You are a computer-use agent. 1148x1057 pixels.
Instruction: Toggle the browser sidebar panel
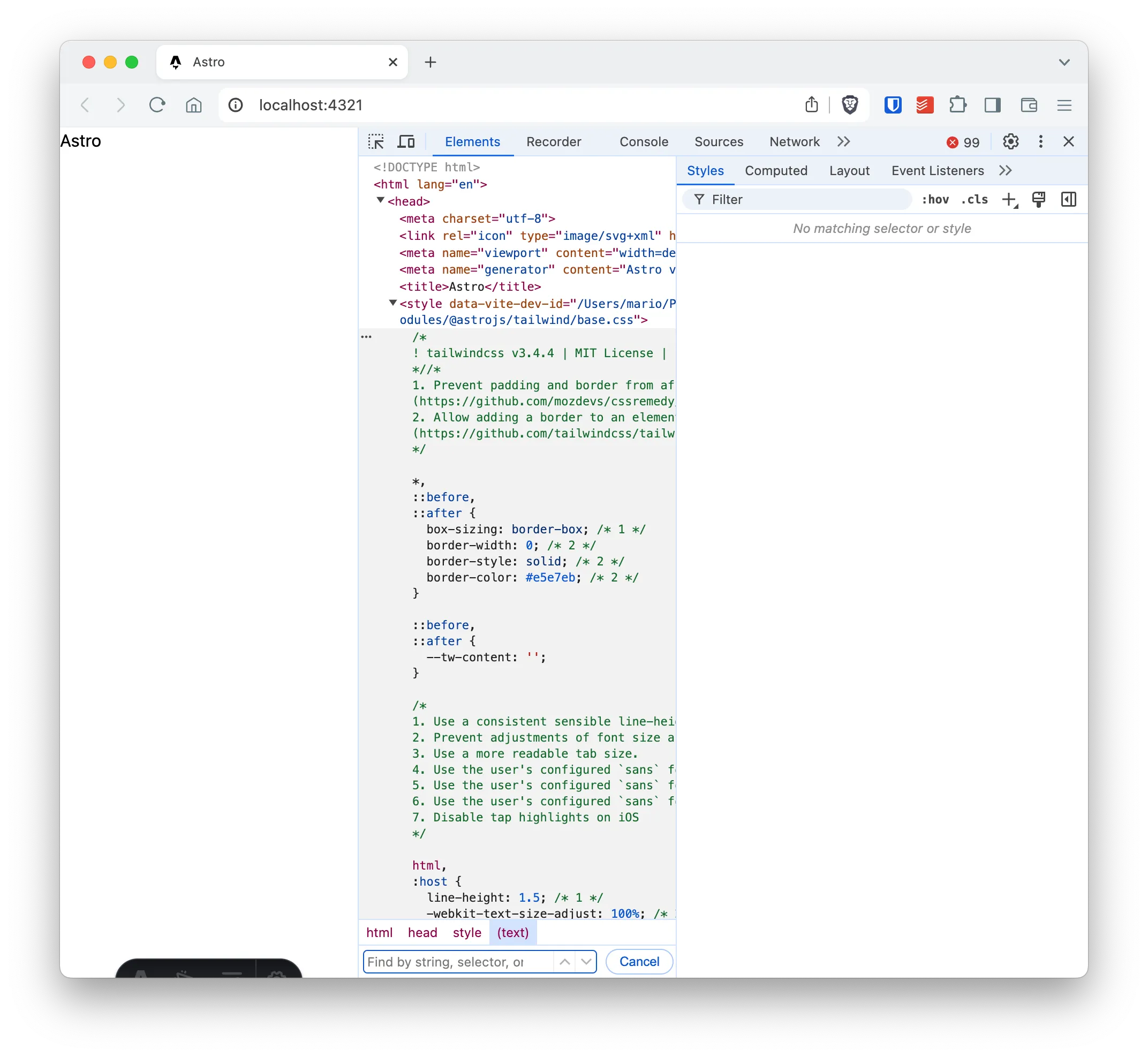[992, 105]
